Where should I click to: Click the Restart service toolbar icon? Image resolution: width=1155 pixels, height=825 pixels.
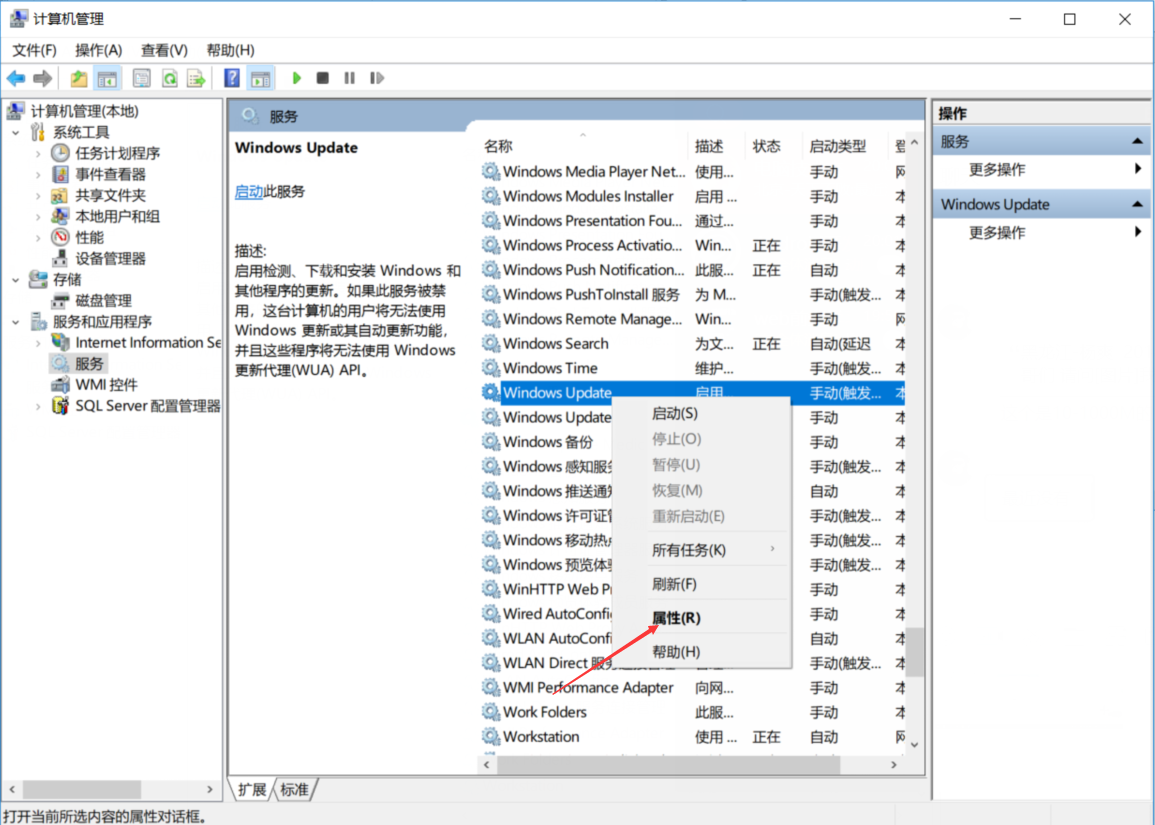coord(377,78)
